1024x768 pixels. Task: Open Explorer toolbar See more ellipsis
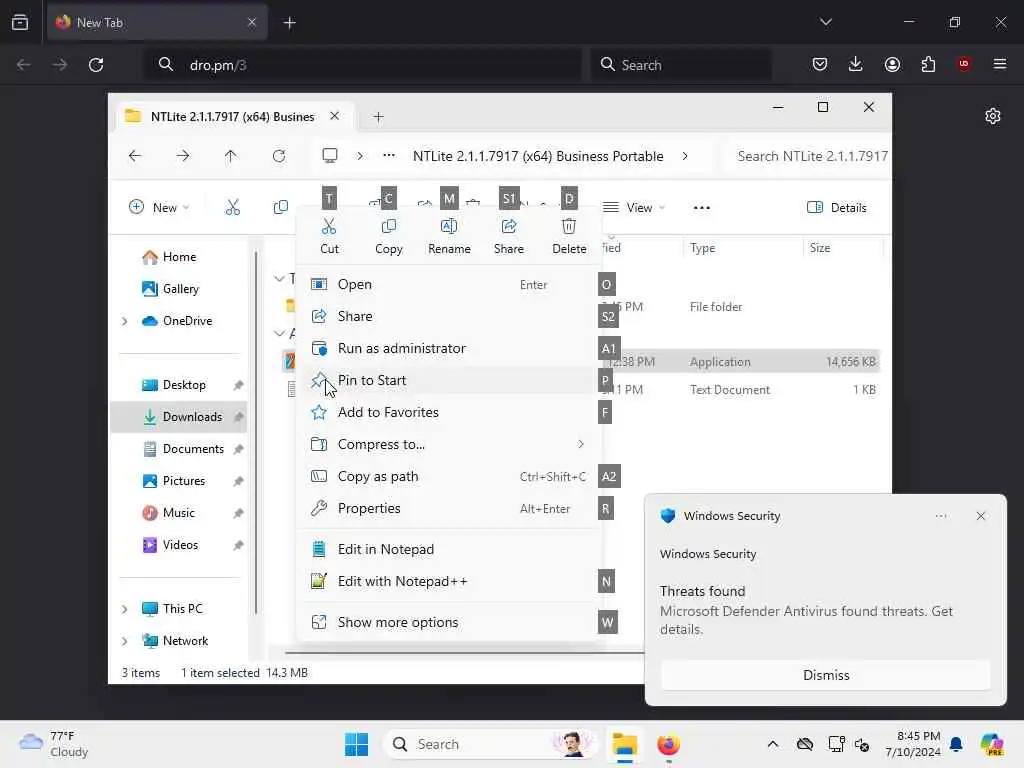(701, 208)
